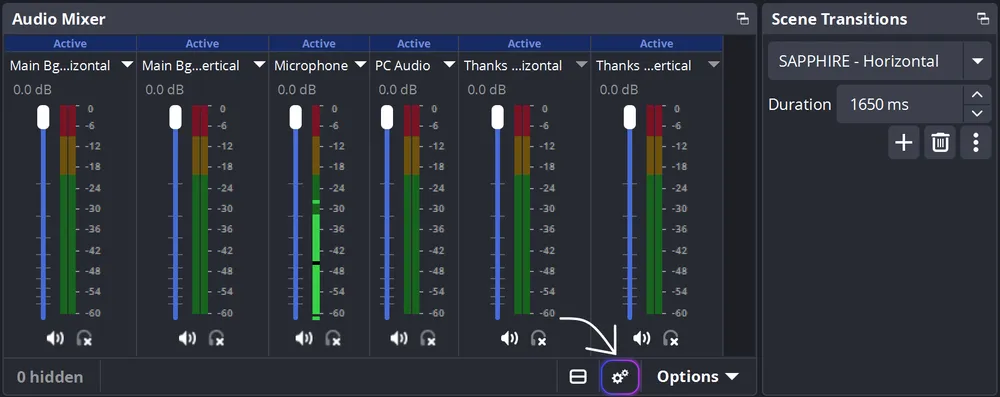Increase transition duration with up arrow
The image size is (1000, 397).
point(977,95)
